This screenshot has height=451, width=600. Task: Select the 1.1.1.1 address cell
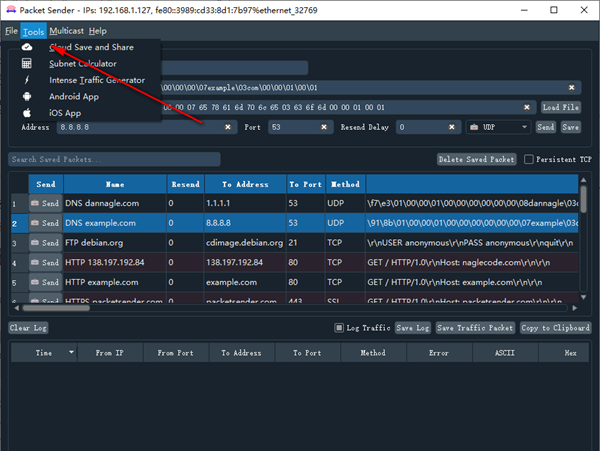pos(245,203)
